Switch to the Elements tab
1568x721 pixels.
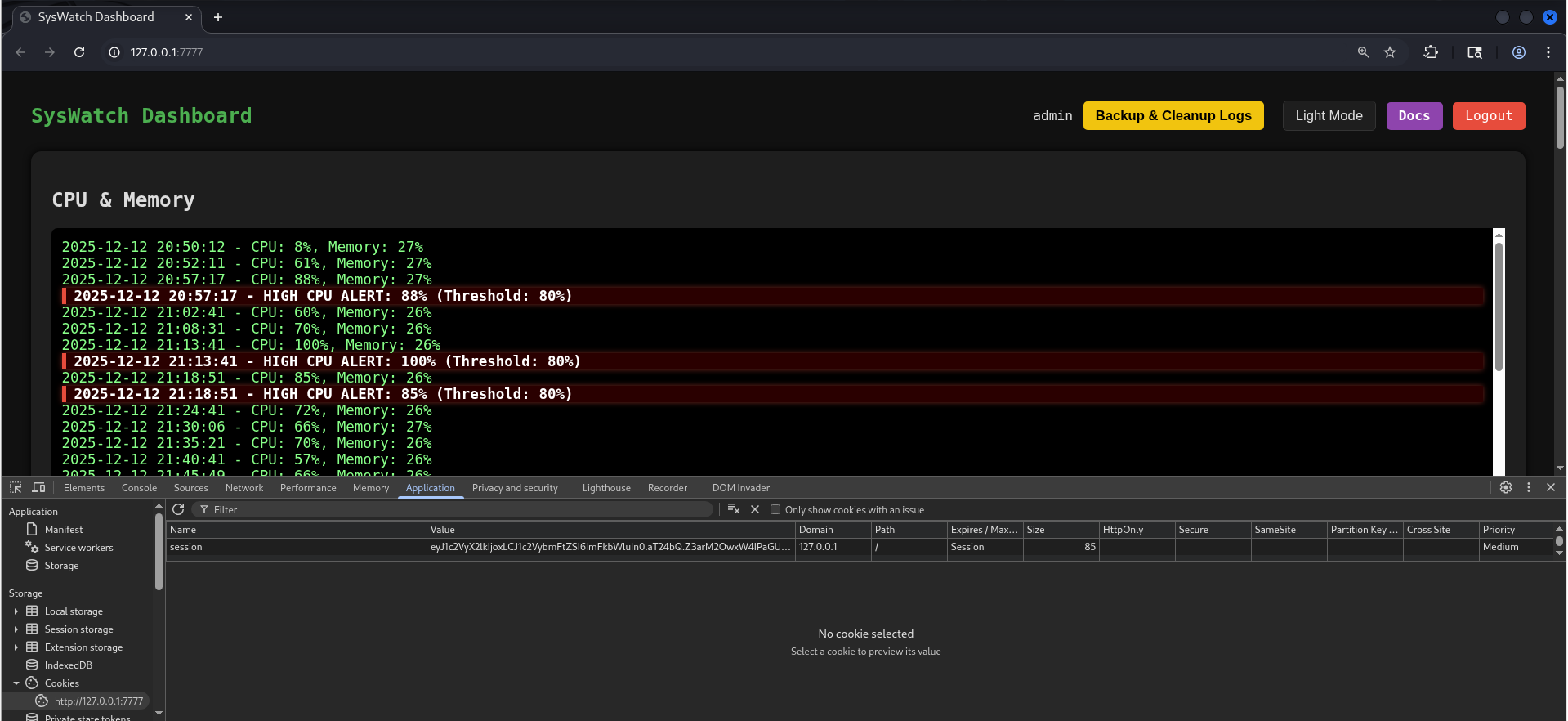(84, 488)
